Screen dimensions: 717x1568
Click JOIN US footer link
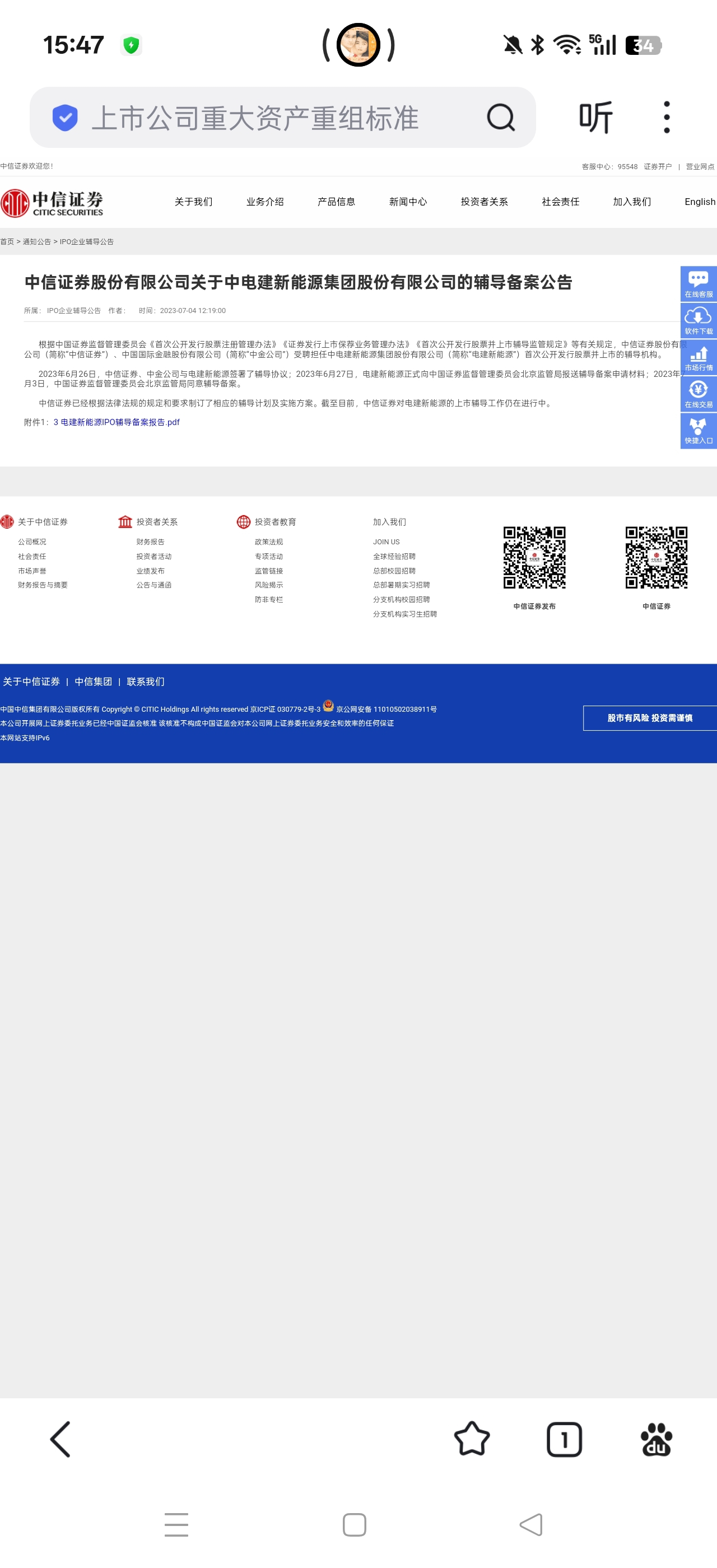[x=387, y=542]
